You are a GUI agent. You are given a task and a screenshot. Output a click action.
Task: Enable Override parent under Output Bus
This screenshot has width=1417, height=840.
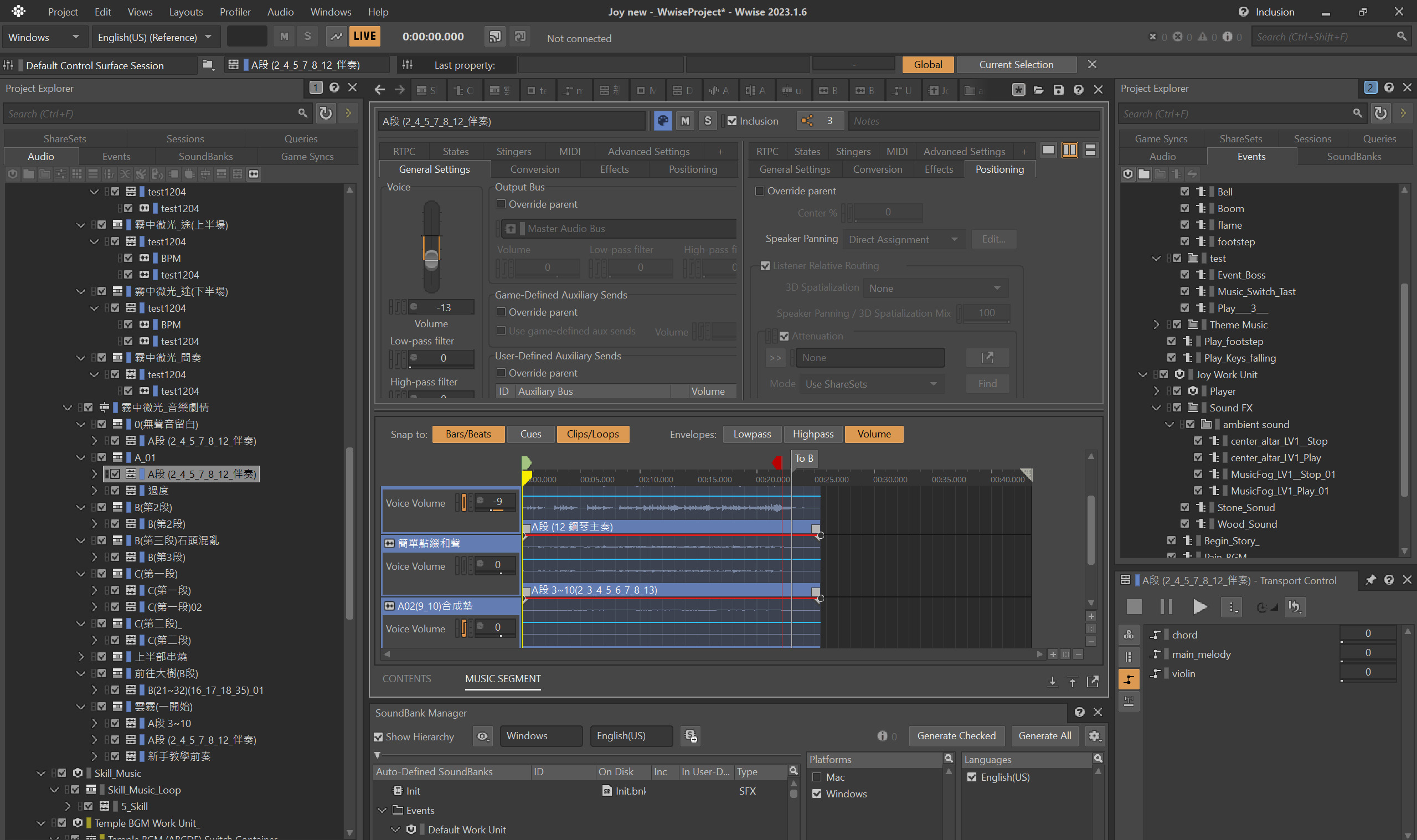point(501,204)
